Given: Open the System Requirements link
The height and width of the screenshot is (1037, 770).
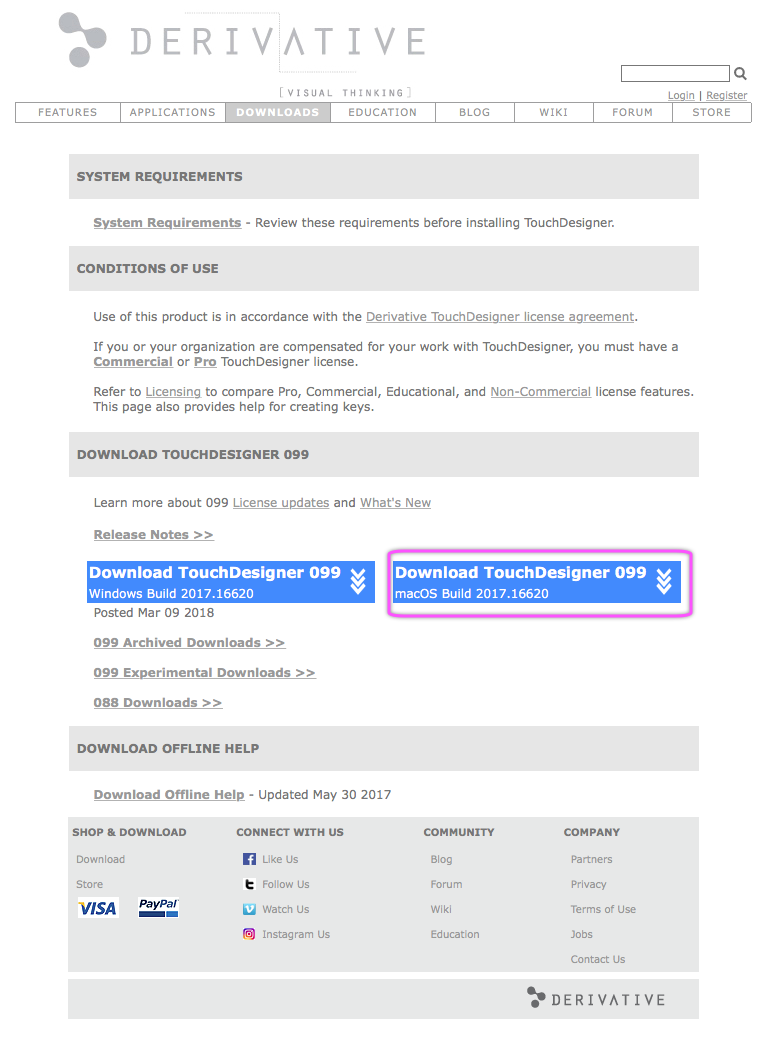Looking at the screenshot, I should [x=167, y=223].
